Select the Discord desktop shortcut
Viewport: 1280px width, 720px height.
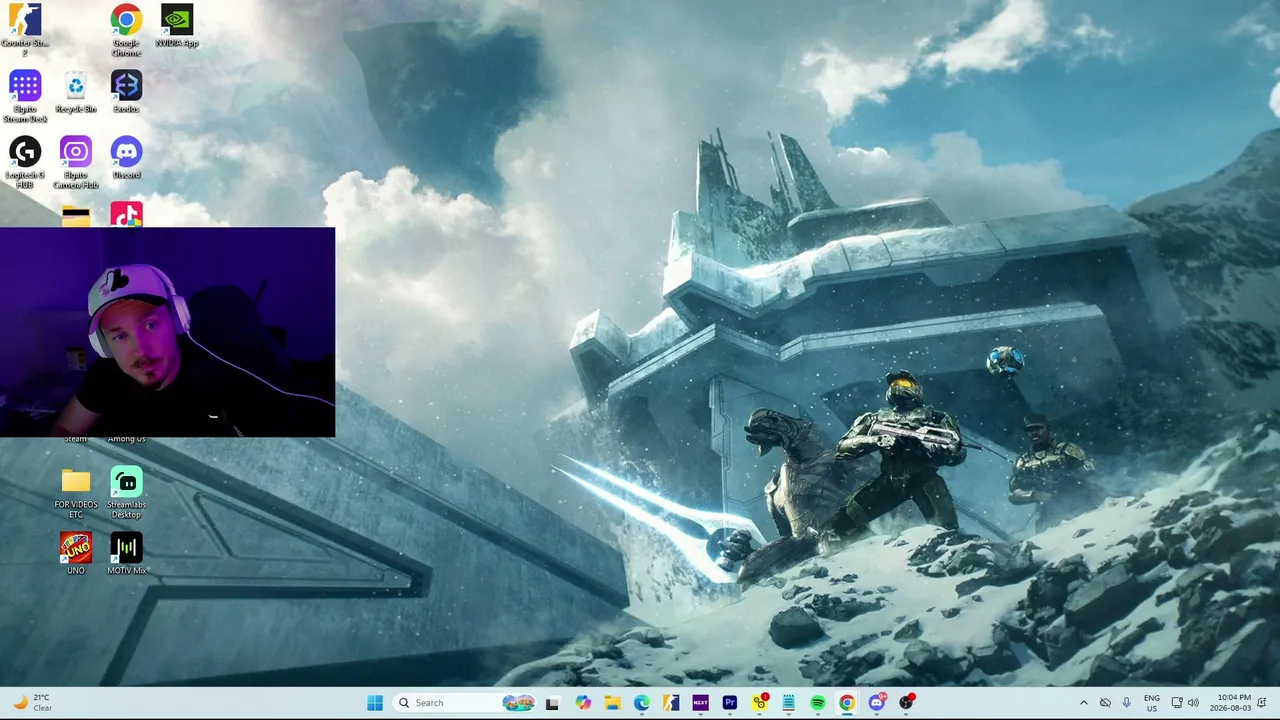point(126,158)
